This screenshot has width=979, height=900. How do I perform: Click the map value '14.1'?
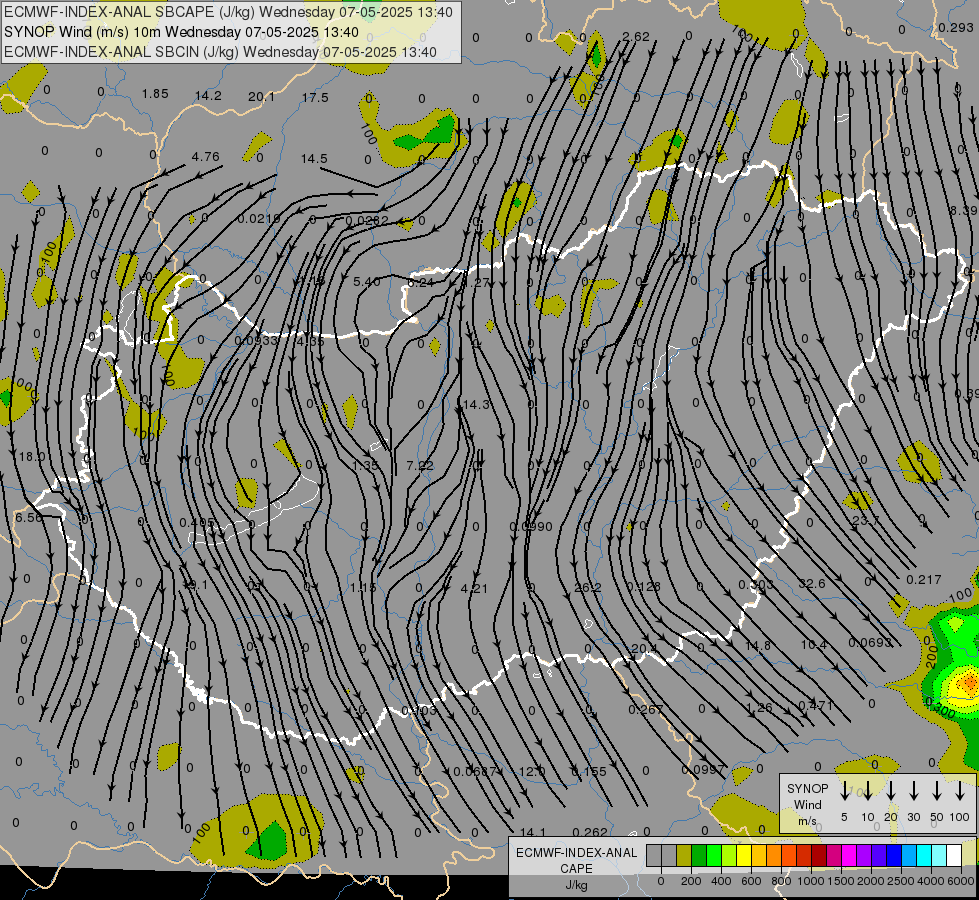click(533, 832)
